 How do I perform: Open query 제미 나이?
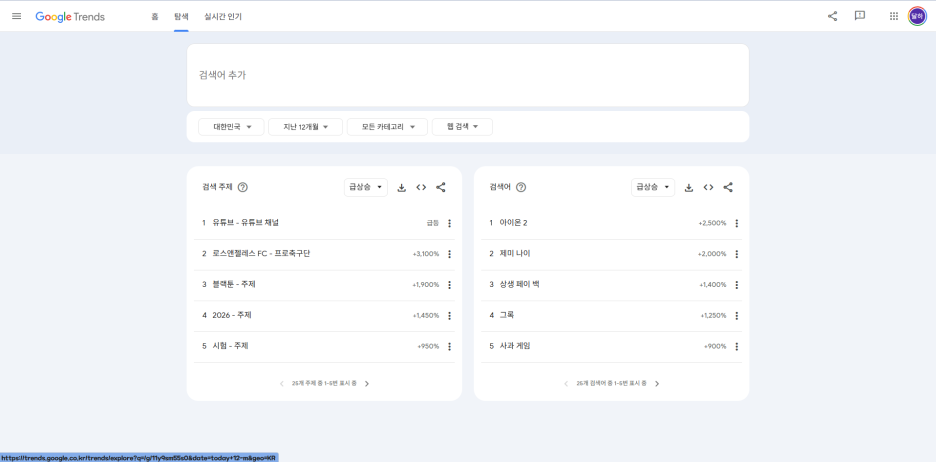(515, 254)
